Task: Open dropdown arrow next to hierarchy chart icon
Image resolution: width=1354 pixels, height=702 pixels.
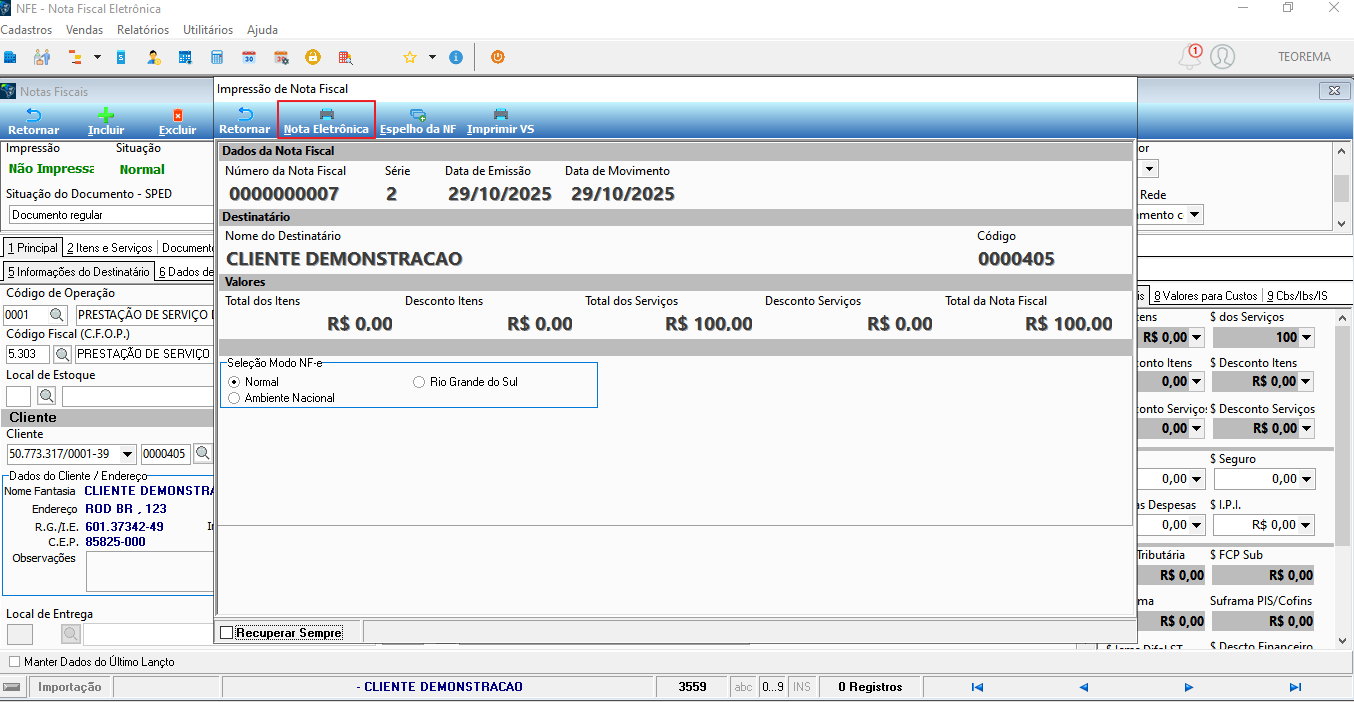Action: coord(97,57)
